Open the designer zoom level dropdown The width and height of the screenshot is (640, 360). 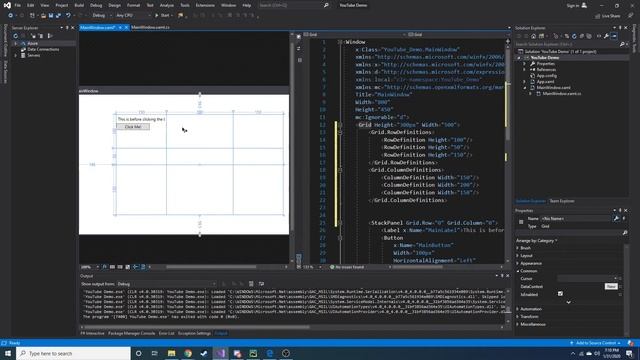pos(90,267)
